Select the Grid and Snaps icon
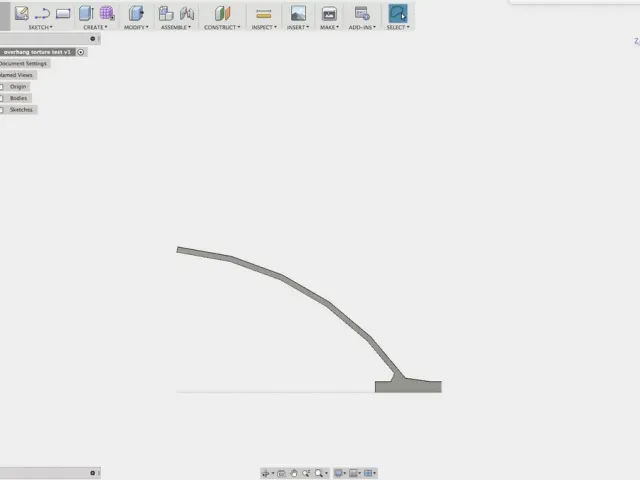Screen dimensions: 640x480 [x=353, y=473]
